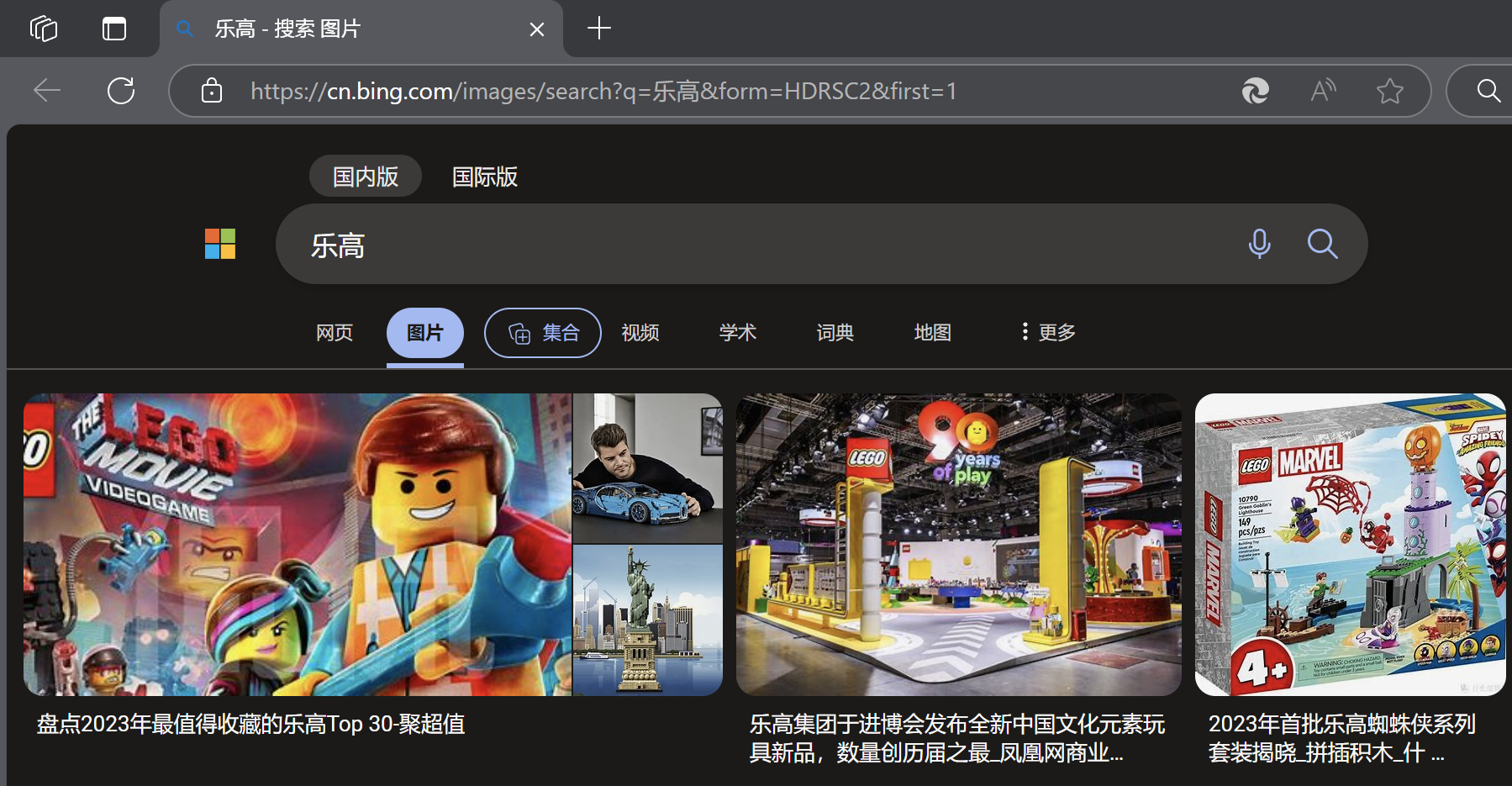Open the LEGO 90 years of play booth image
1512x786 pixels.
[x=959, y=545]
